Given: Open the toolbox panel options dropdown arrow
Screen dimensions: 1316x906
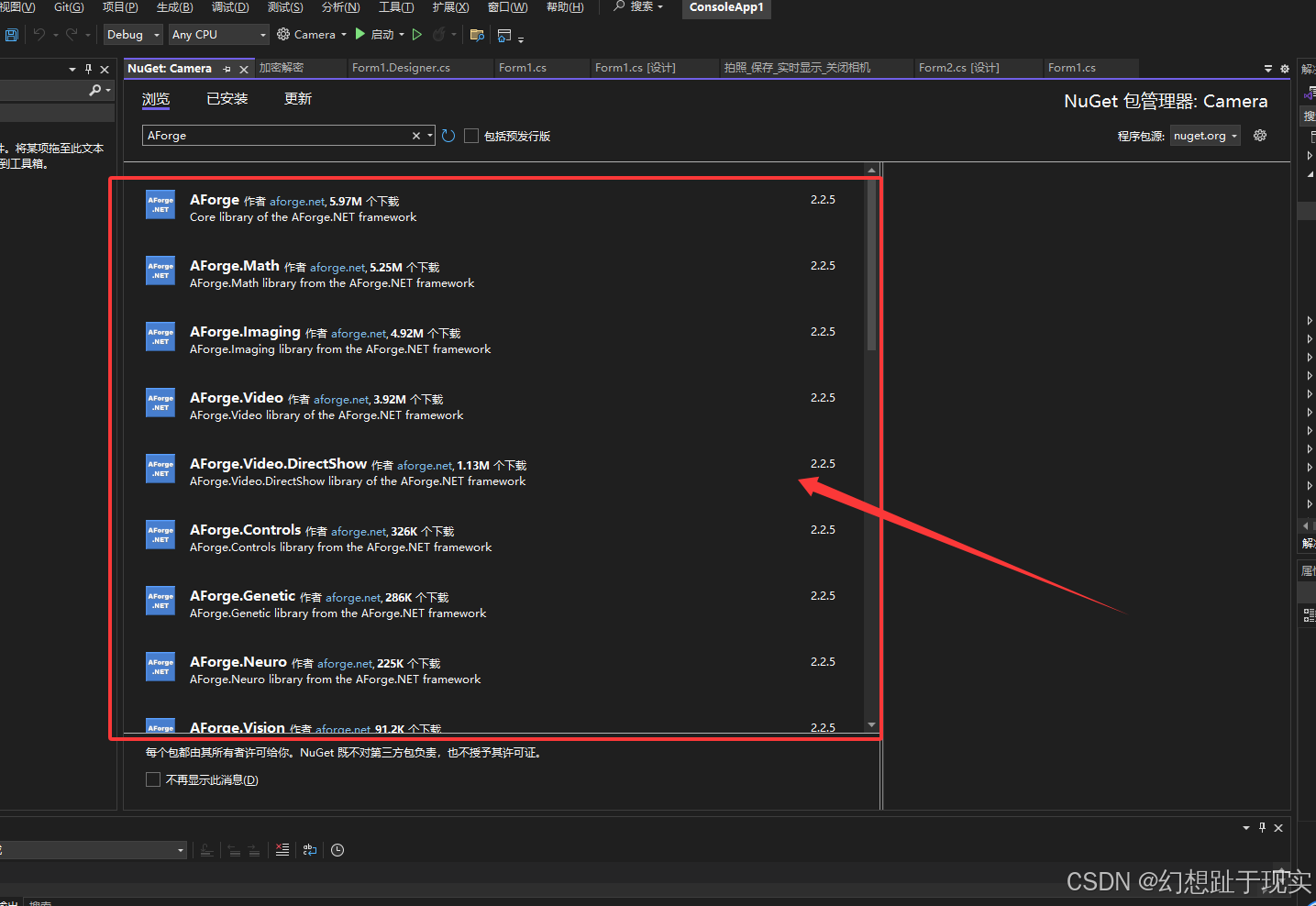Looking at the screenshot, I should (72, 69).
